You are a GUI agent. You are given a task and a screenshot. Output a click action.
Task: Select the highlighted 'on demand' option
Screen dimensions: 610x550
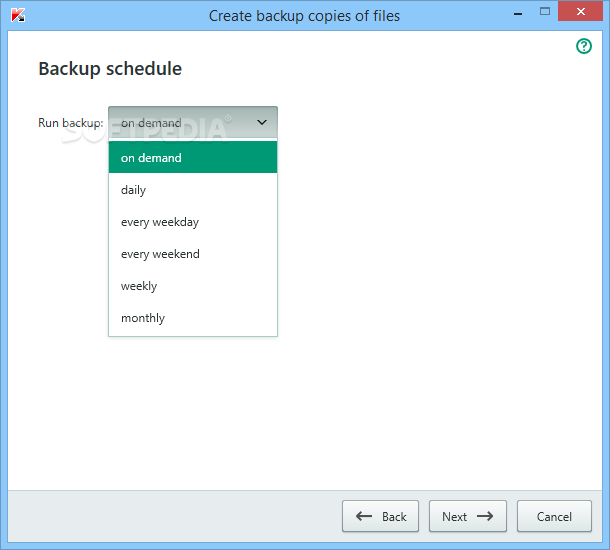coord(193,158)
